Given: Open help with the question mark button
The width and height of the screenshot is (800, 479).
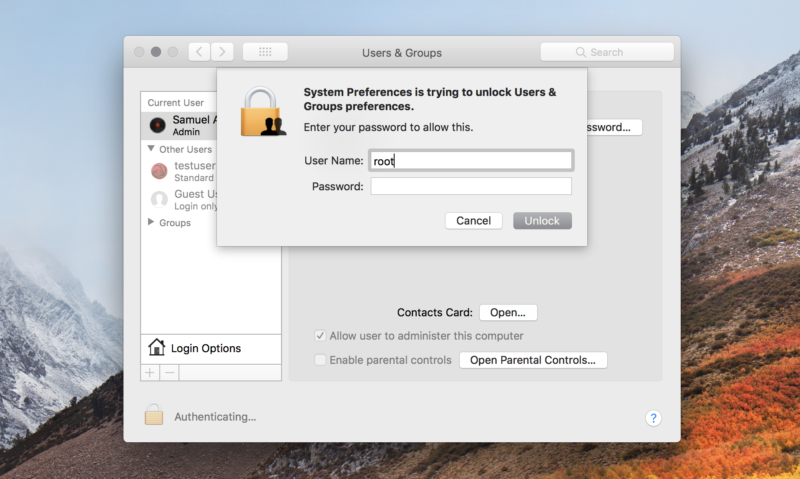Looking at the screenshot, I should pyautogui.click(x=653, y=418).
